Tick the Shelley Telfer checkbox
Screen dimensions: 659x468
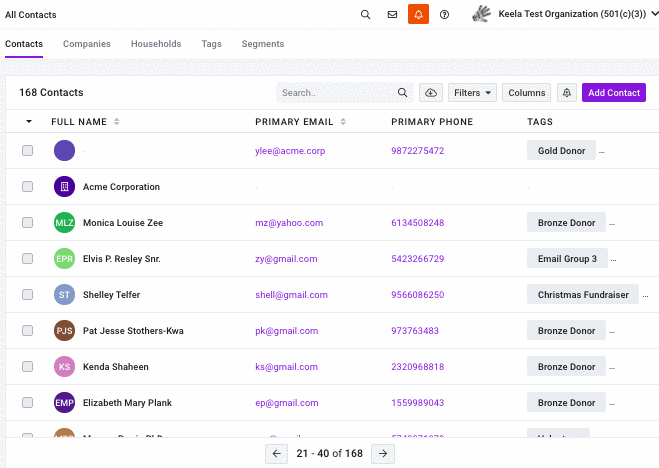(x=27, y=294)
